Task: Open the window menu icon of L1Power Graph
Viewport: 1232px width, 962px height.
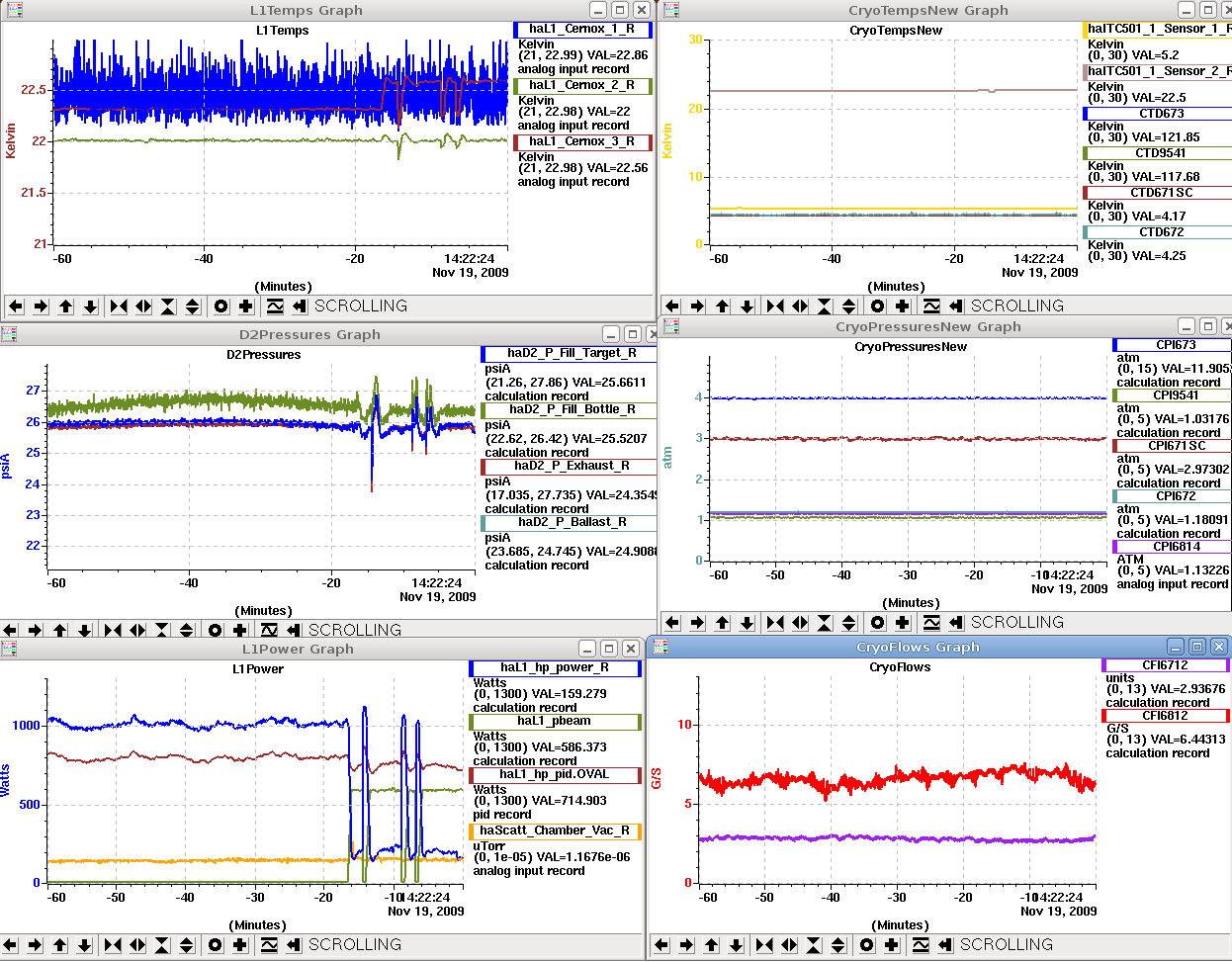Action: pyautogui.click(x=9, y=649)
